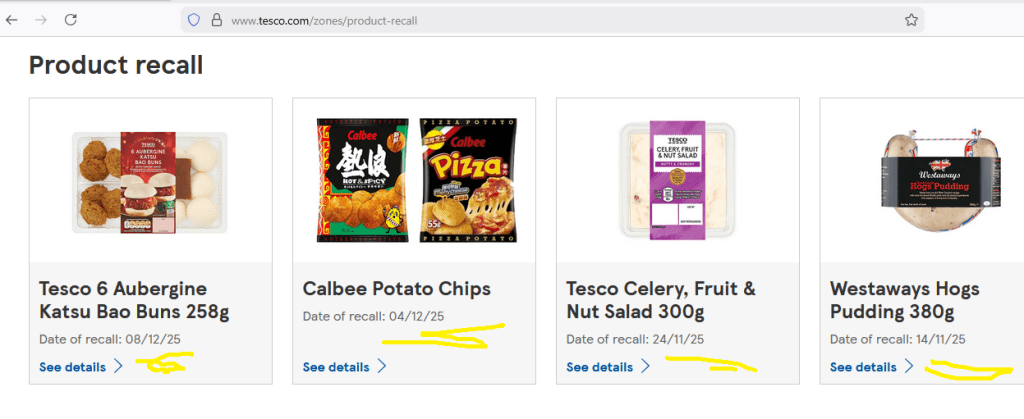Click the Aubergine Katsu Bao Buns product image
1024x419 pixels.
(150, 180)
